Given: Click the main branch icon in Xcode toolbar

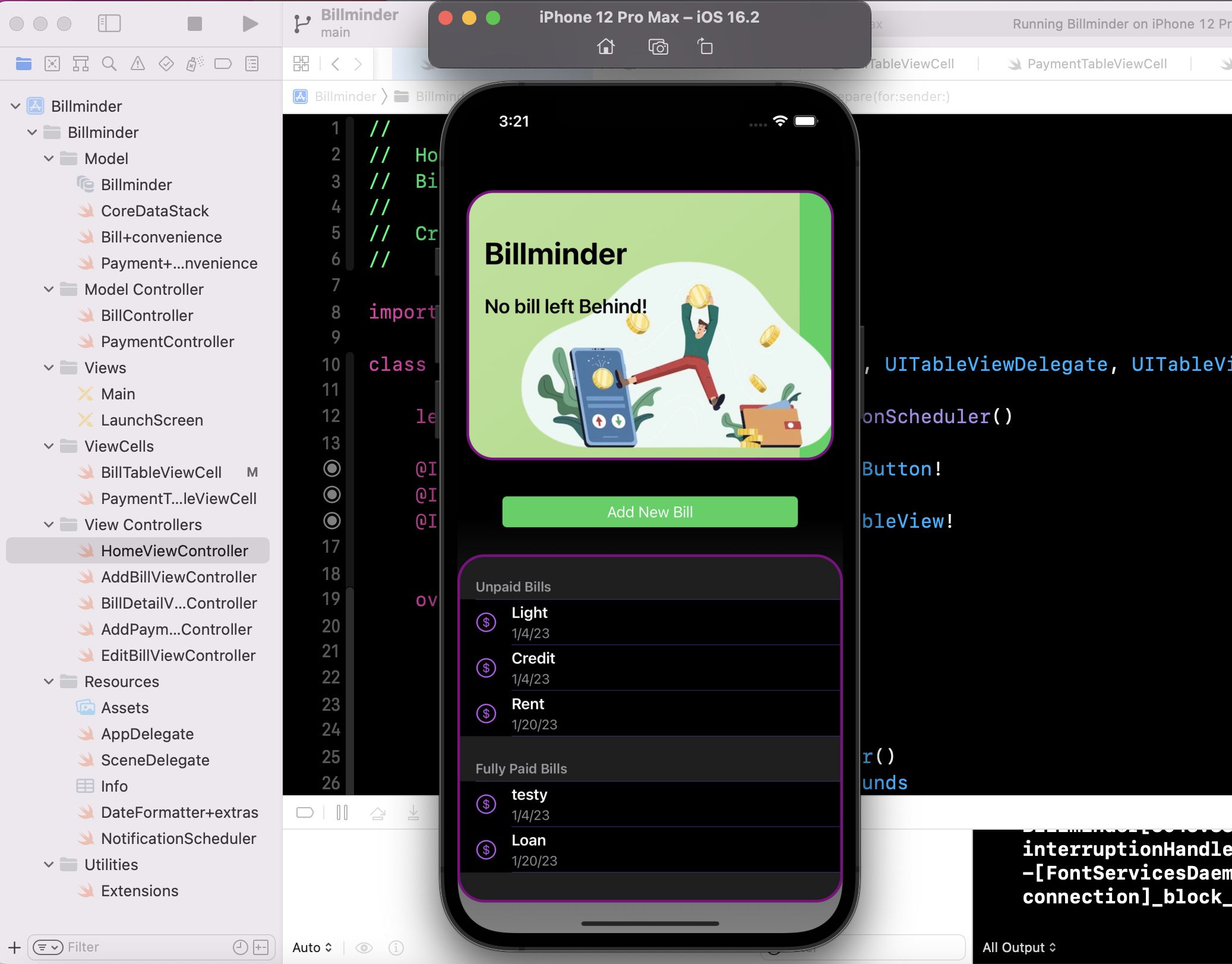Looking at the screenshot, I should point(302,24).
